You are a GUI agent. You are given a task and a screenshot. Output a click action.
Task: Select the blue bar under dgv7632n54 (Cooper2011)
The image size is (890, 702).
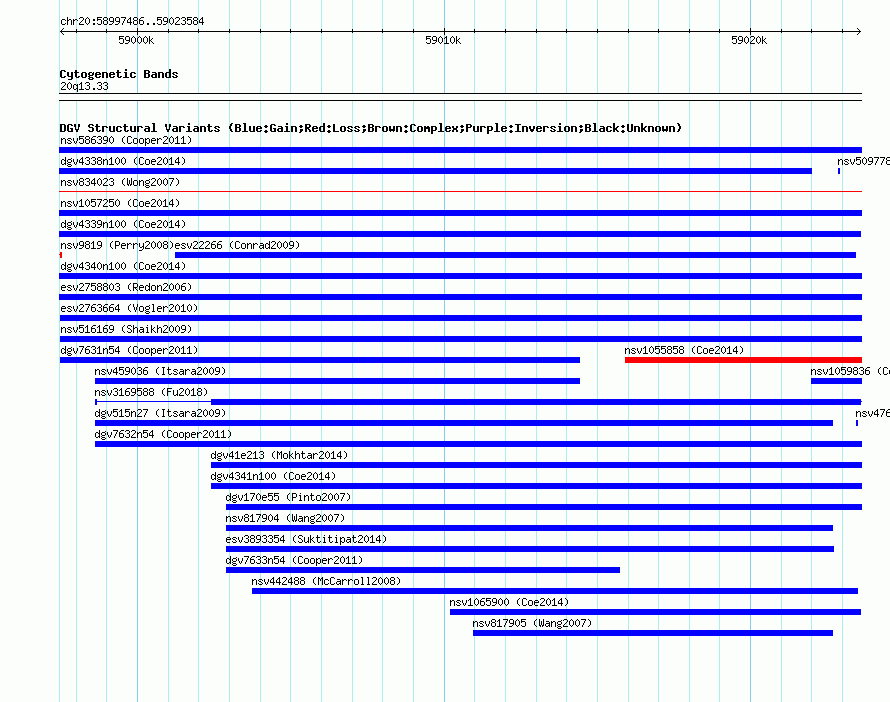[x=478, y=444]
